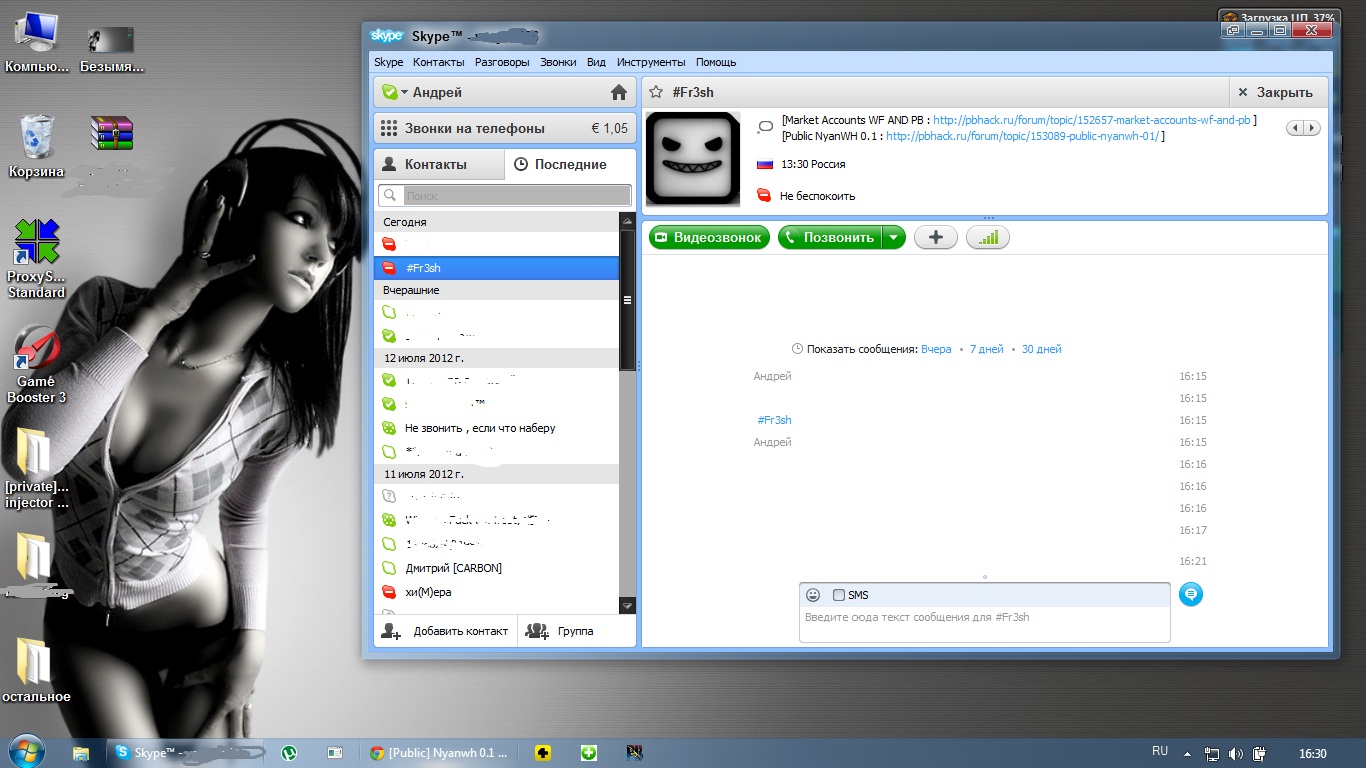Viewport: 1366px width, 768px height.
Task: Click the contact list scrollbar thumb
Action: point(627,300)
